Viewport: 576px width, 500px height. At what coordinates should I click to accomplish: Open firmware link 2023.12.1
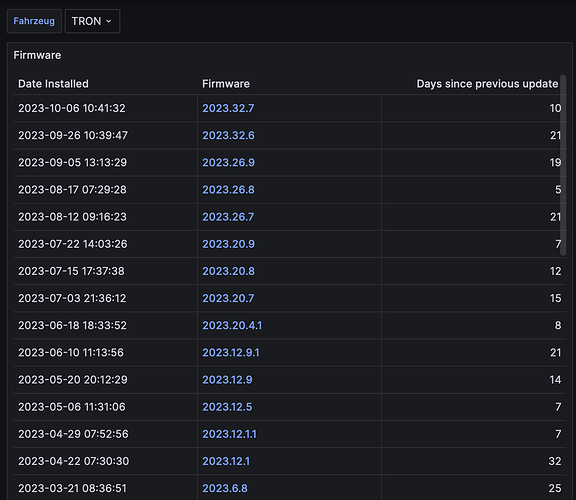226,461
